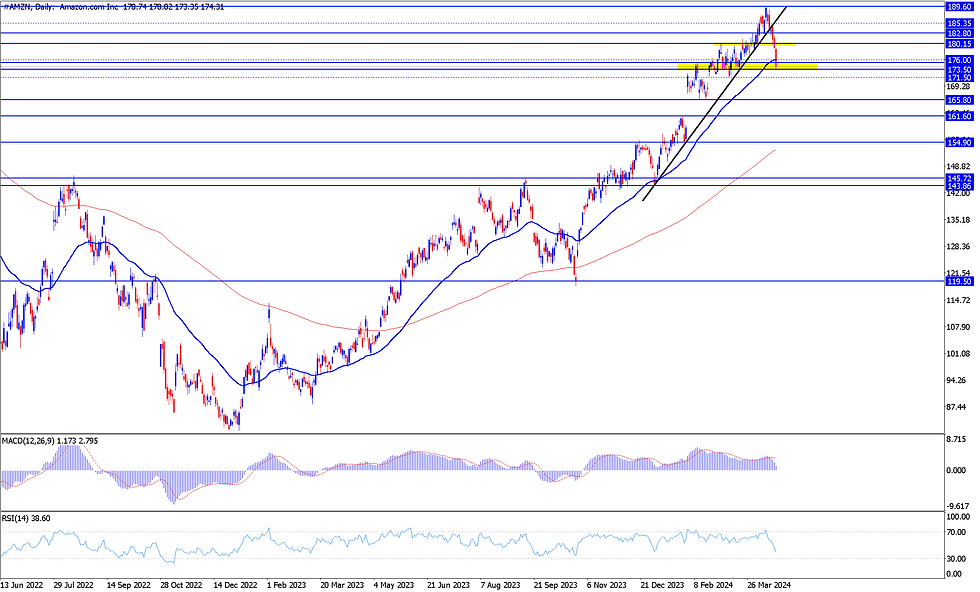Select the 28 Oct 2022 date label

pyautogui.click(x=181, y=585)
